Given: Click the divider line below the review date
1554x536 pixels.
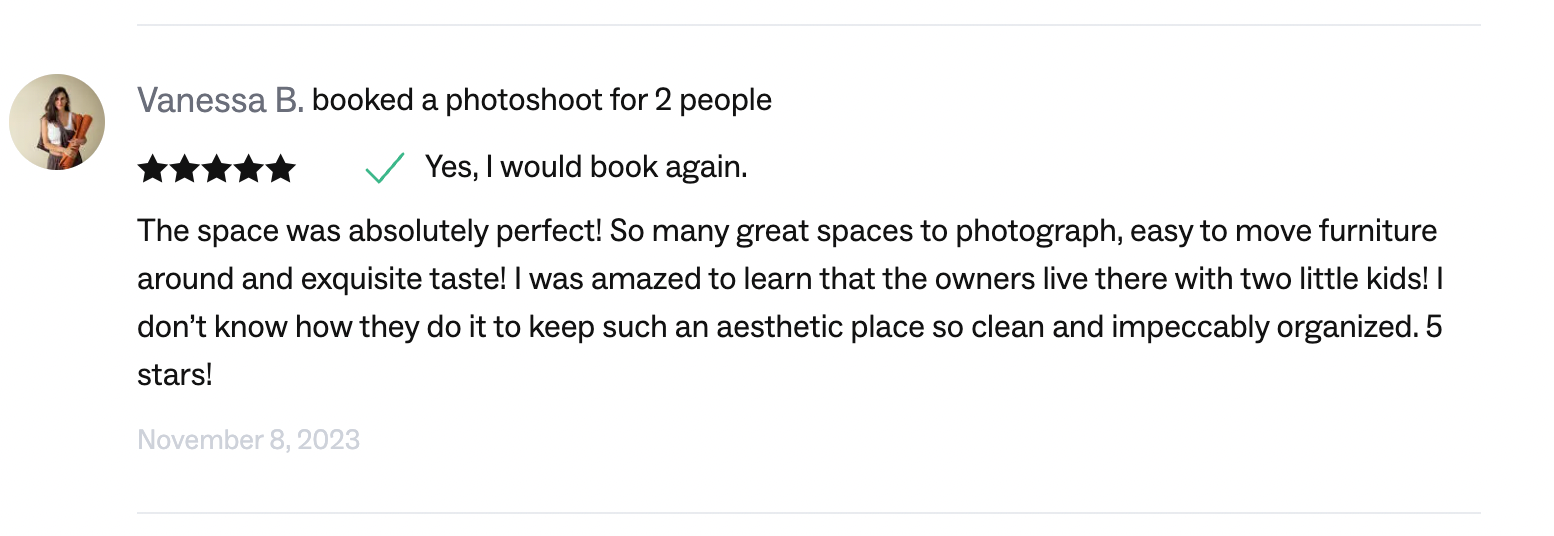Looking at the screenshot, I should tap(808, 513).
